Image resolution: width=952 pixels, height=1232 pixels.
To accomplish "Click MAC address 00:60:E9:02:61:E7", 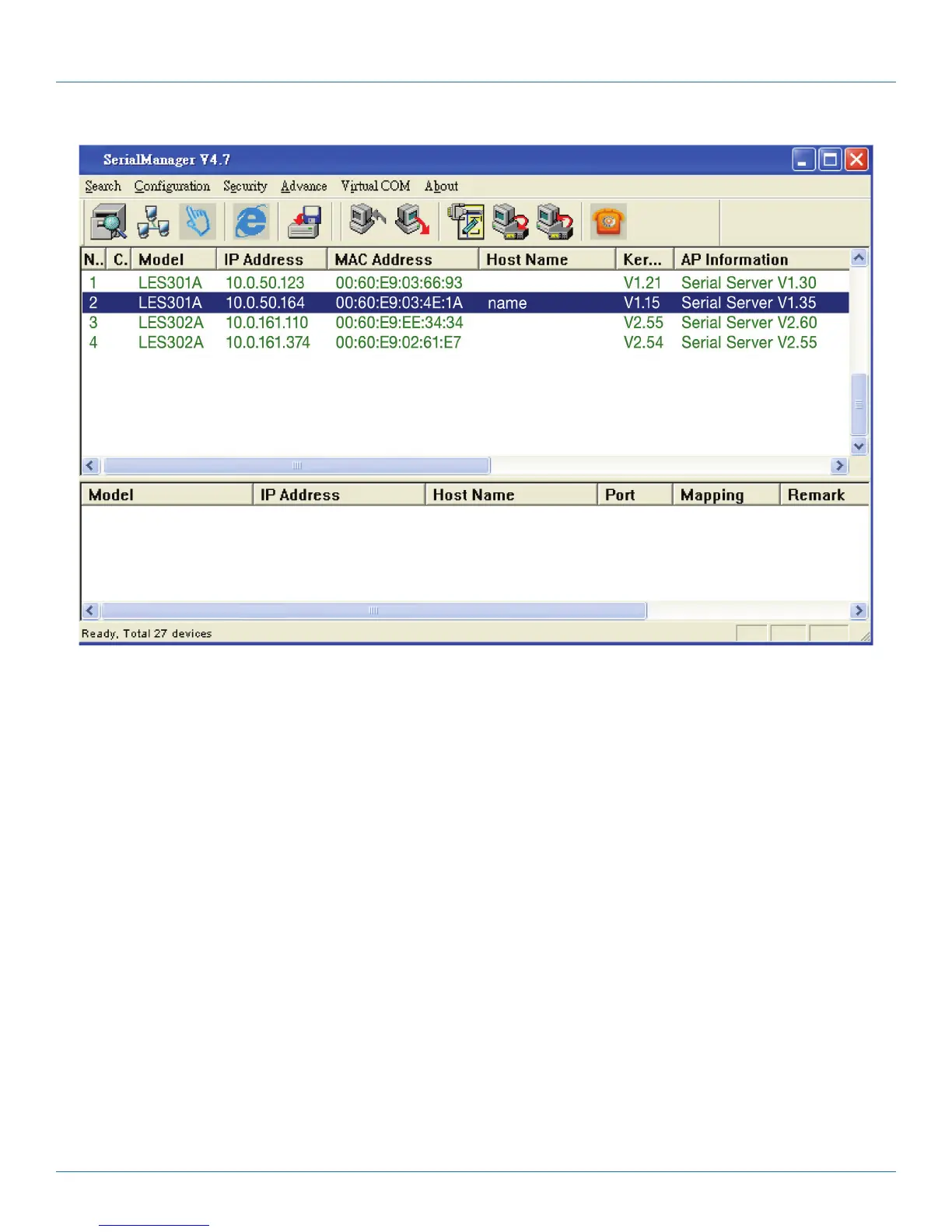I will coord(398,343).
